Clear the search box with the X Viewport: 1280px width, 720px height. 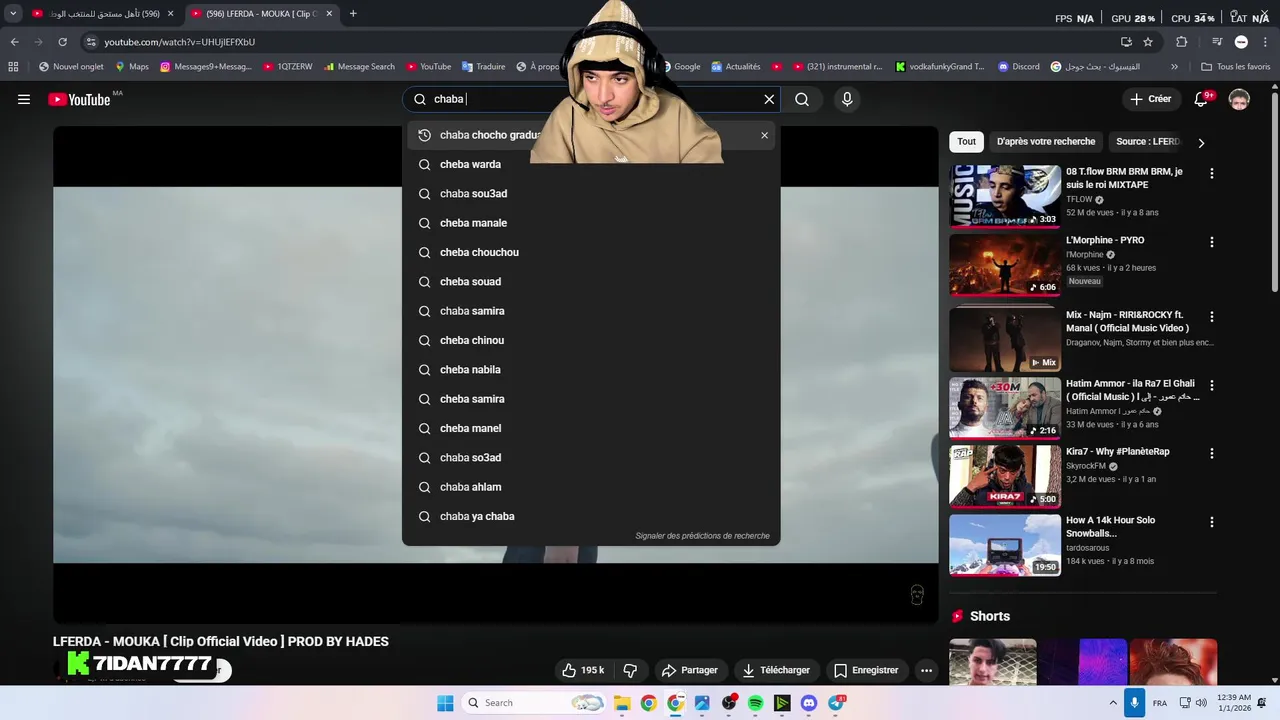tap(769, 99)
